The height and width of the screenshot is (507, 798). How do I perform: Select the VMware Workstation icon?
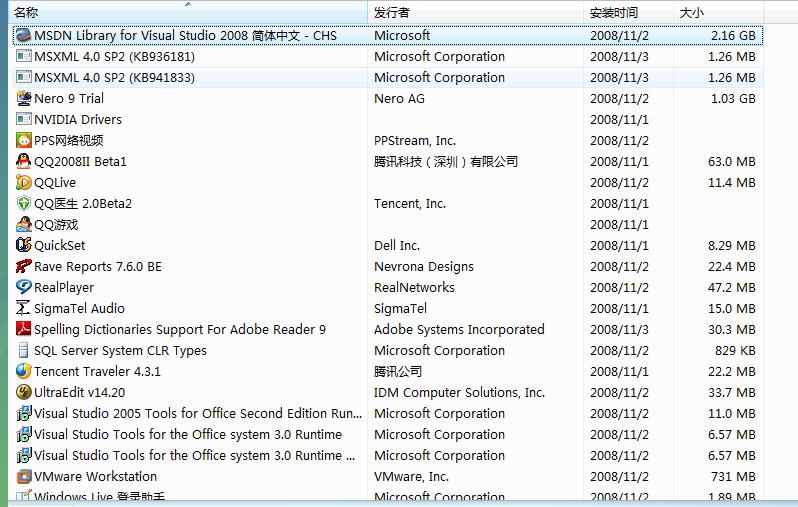point(24,476)
